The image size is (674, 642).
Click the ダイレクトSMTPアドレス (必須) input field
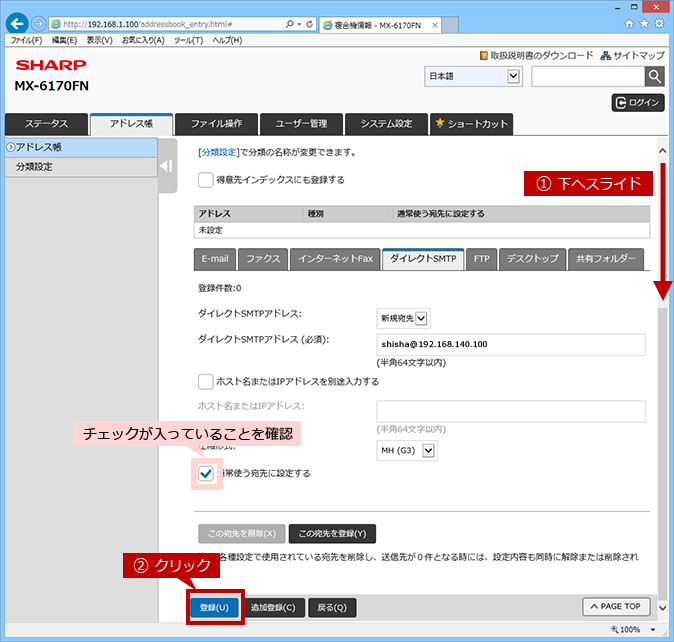pos(511,345)
